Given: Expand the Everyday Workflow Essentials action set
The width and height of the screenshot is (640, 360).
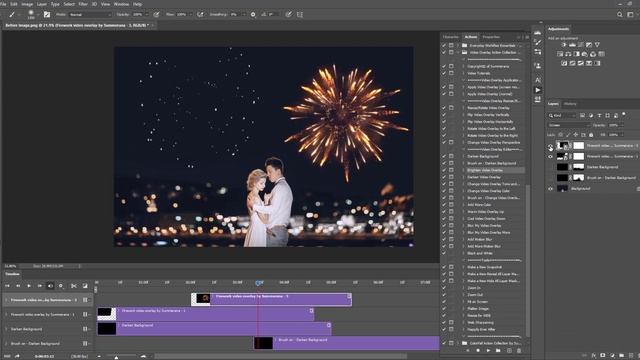Looking at the screenshot, I should 458,45.
